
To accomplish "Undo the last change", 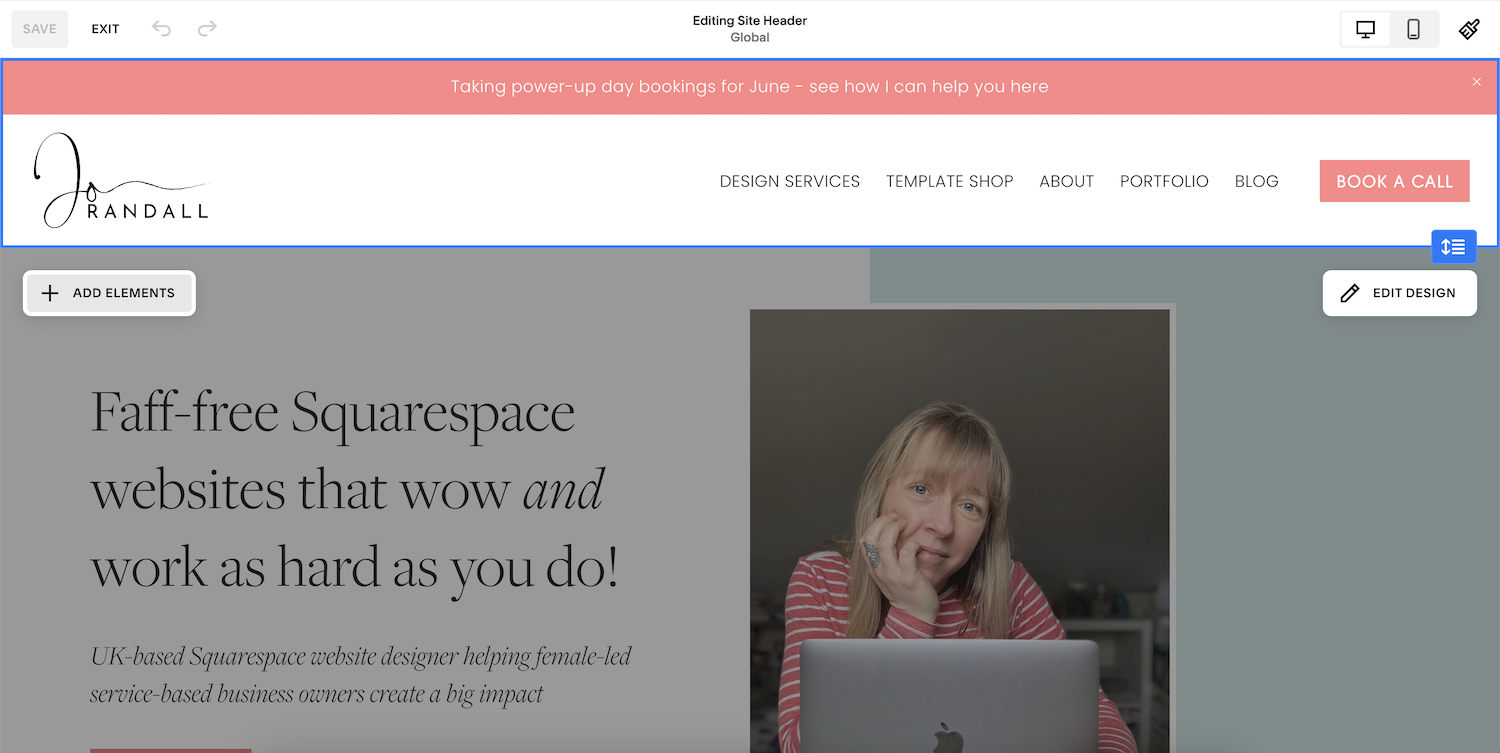I will pyautogui.click(x=160, y=28).
